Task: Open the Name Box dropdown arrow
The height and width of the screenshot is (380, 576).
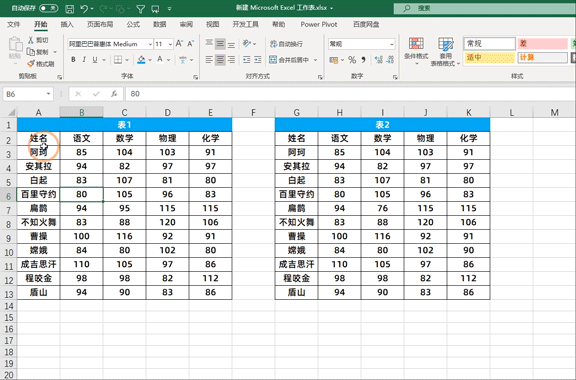Action: (48, 94)
